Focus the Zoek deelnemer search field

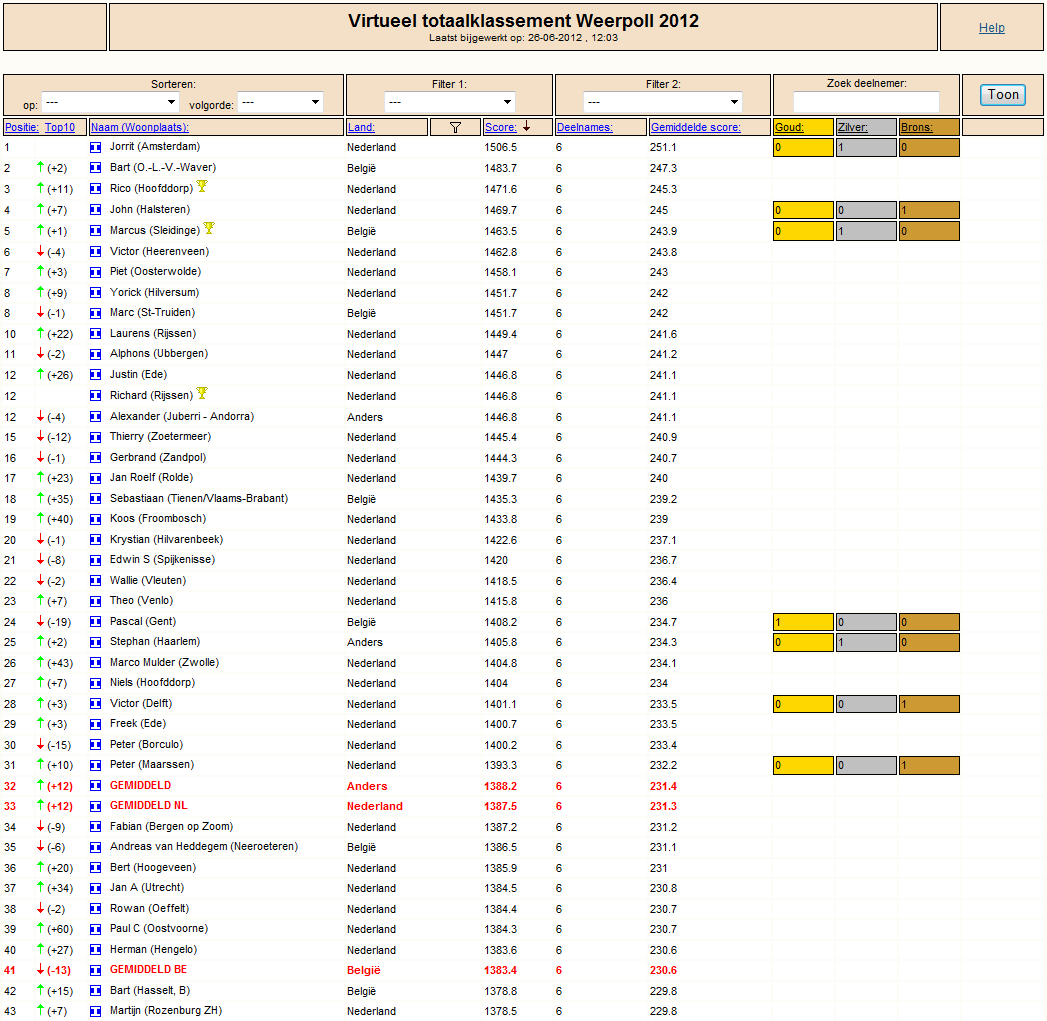[866, 102]
